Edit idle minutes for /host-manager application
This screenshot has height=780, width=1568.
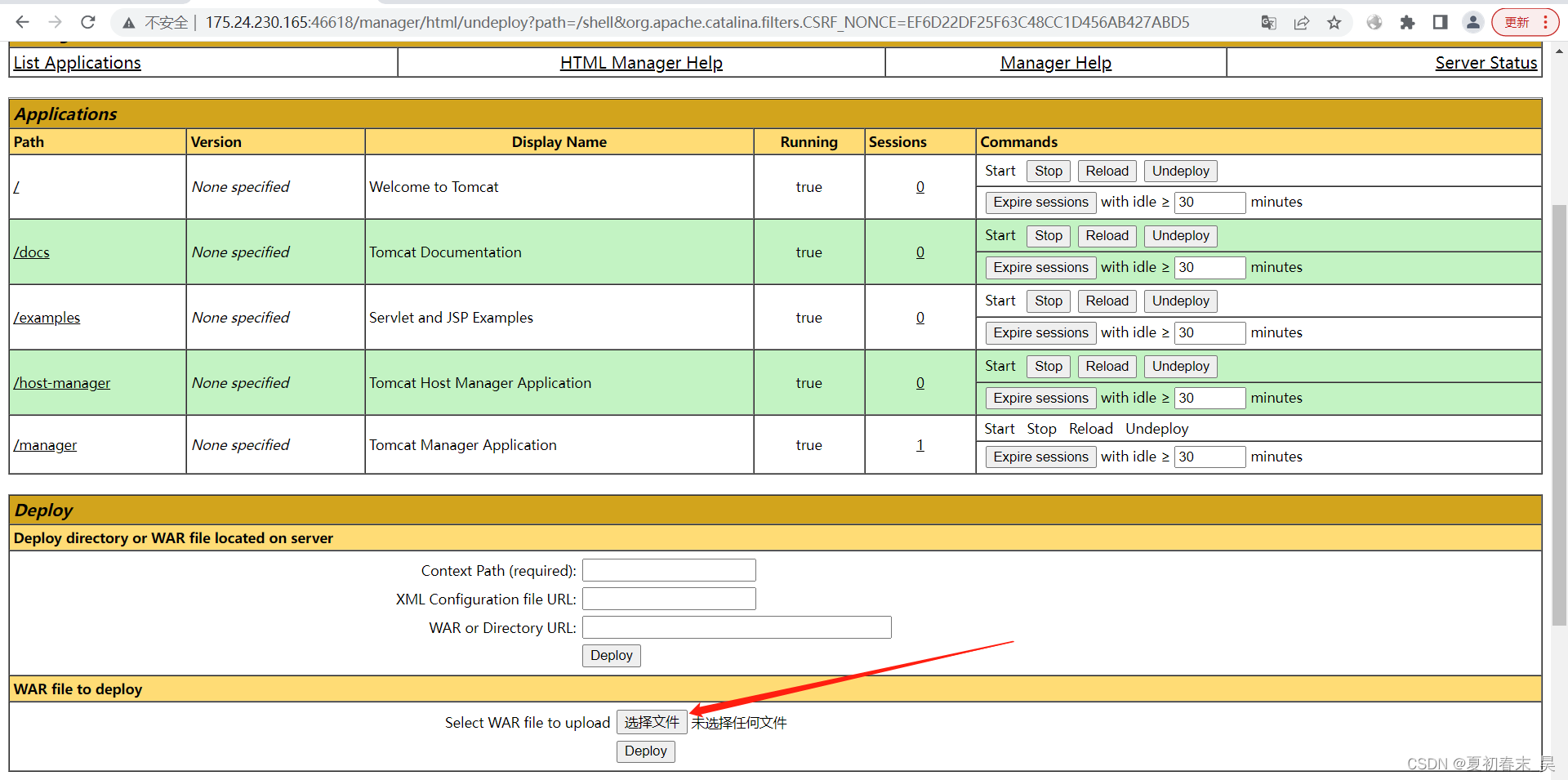[1209, 399]
